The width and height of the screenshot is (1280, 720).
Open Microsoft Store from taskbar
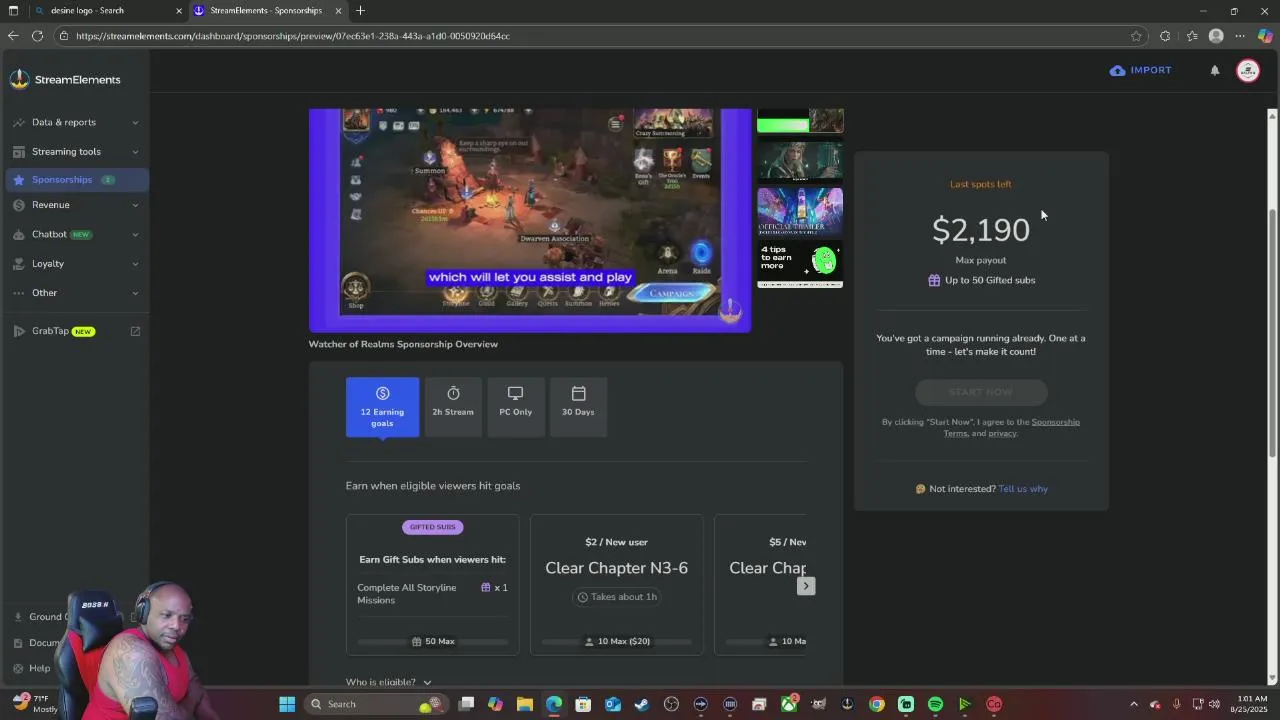(x=583, y=704)
